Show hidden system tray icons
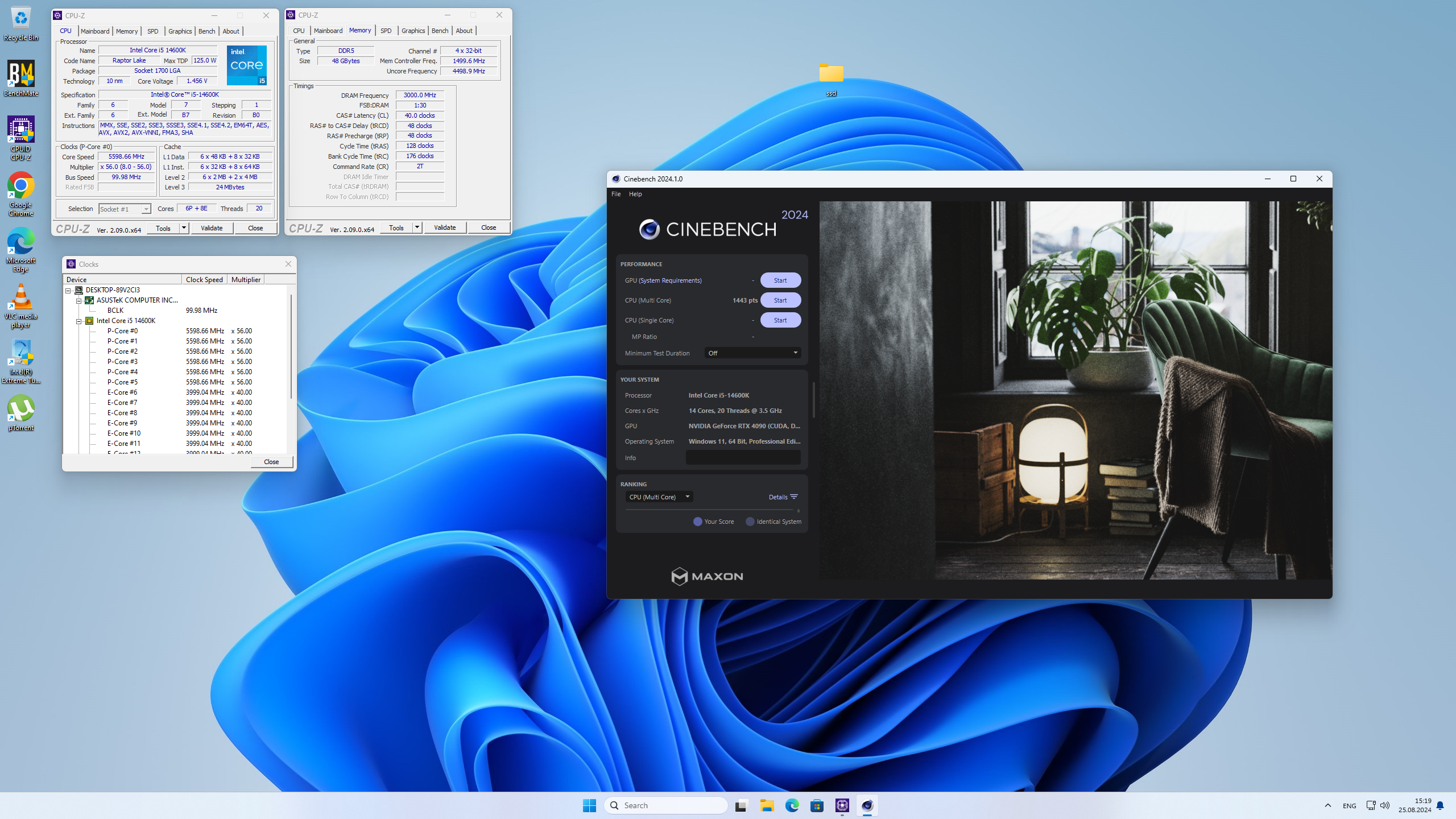The image size is (1456, 819). click(x=1328, y=805)
